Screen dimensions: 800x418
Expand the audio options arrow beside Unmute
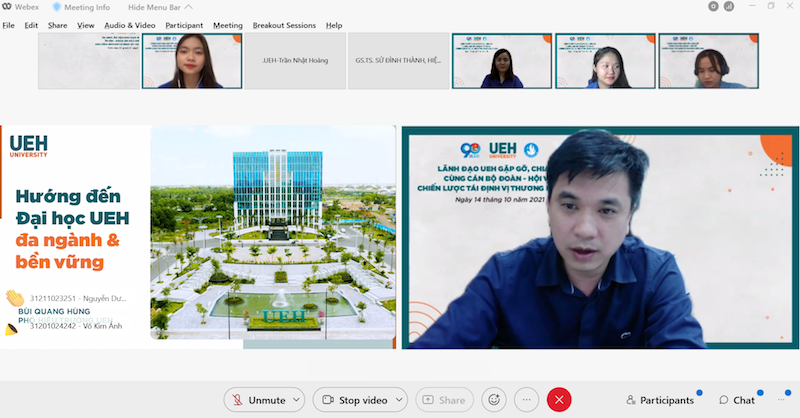(296, 400)
